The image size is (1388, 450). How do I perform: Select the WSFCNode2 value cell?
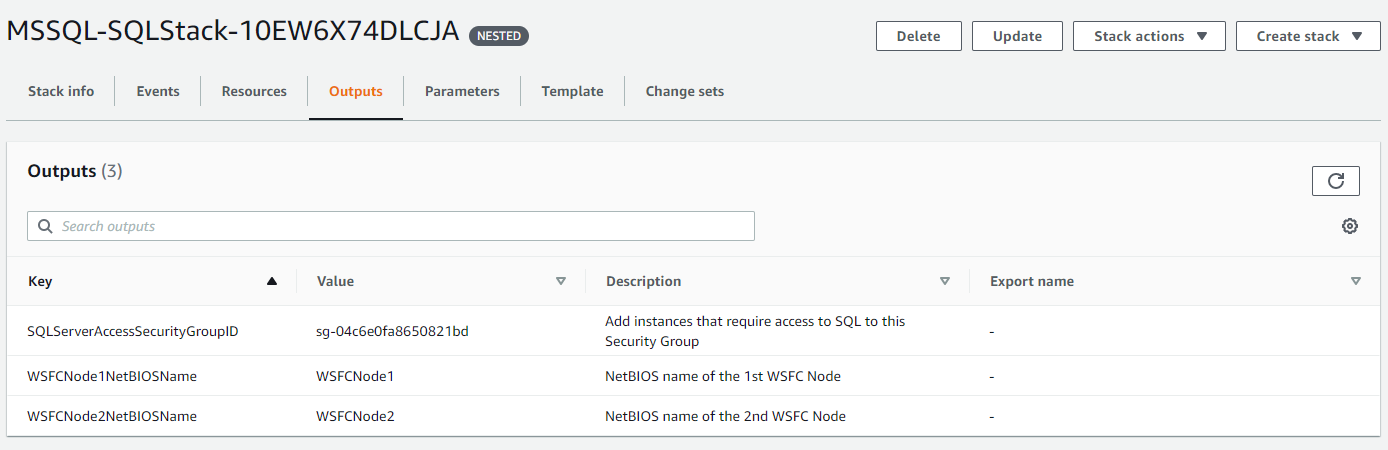coord(355,416)
